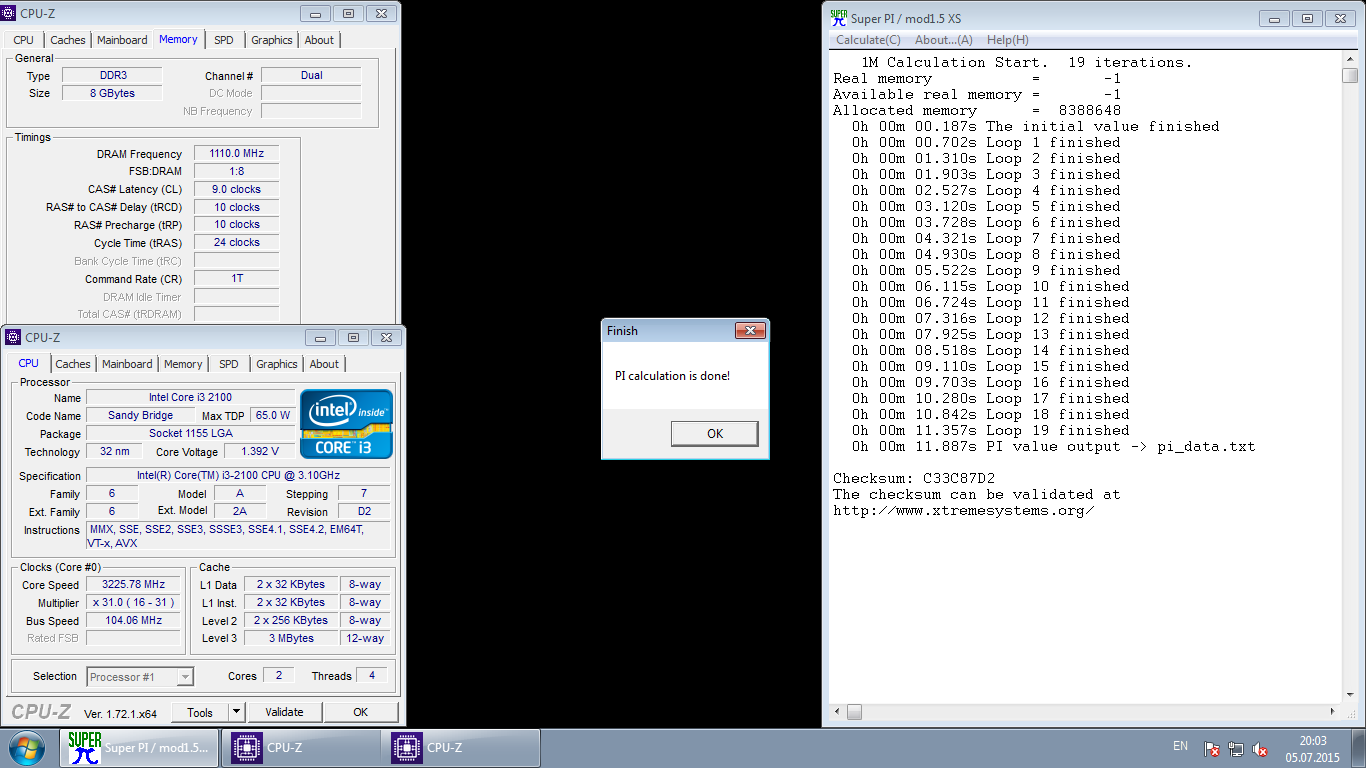
Task: Switch to the CPU tab in the Memory window
Action: pos(24,40)
